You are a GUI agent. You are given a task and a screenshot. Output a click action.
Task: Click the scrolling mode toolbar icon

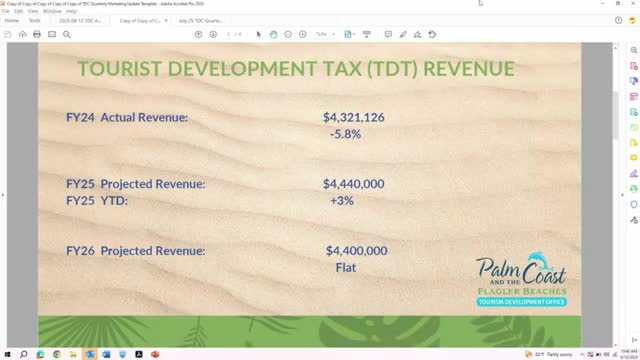367,35
